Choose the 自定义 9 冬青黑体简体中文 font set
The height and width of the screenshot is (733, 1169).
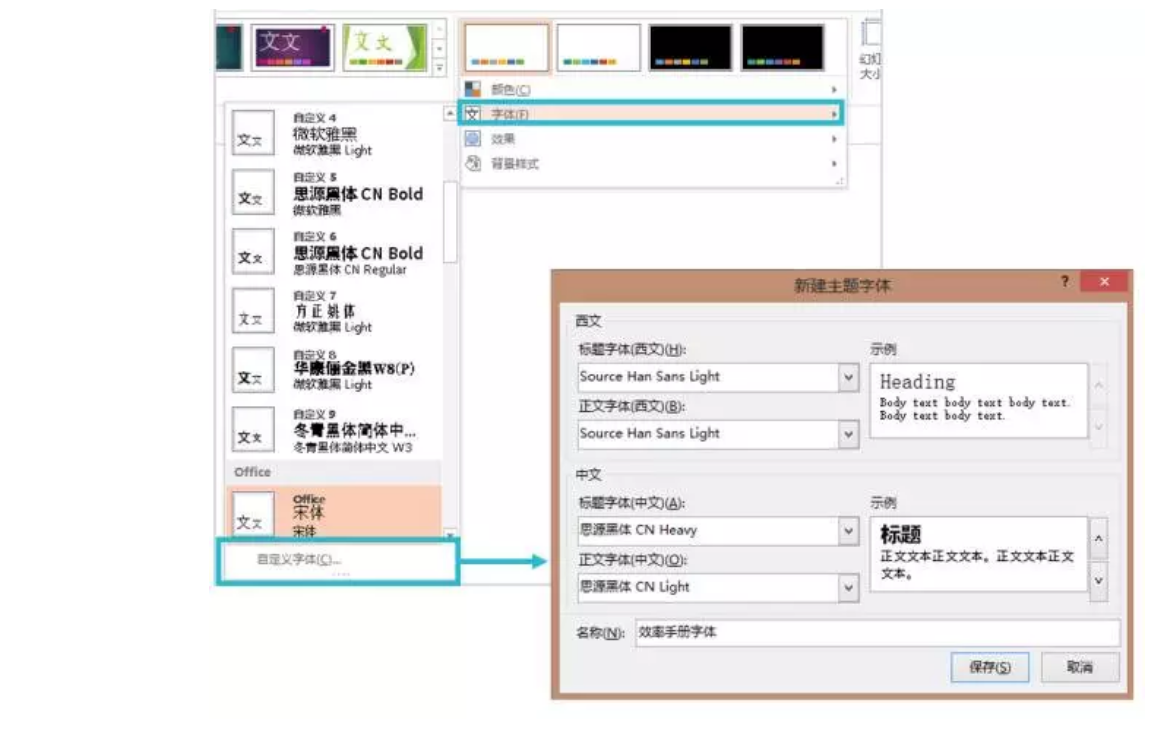334,430
